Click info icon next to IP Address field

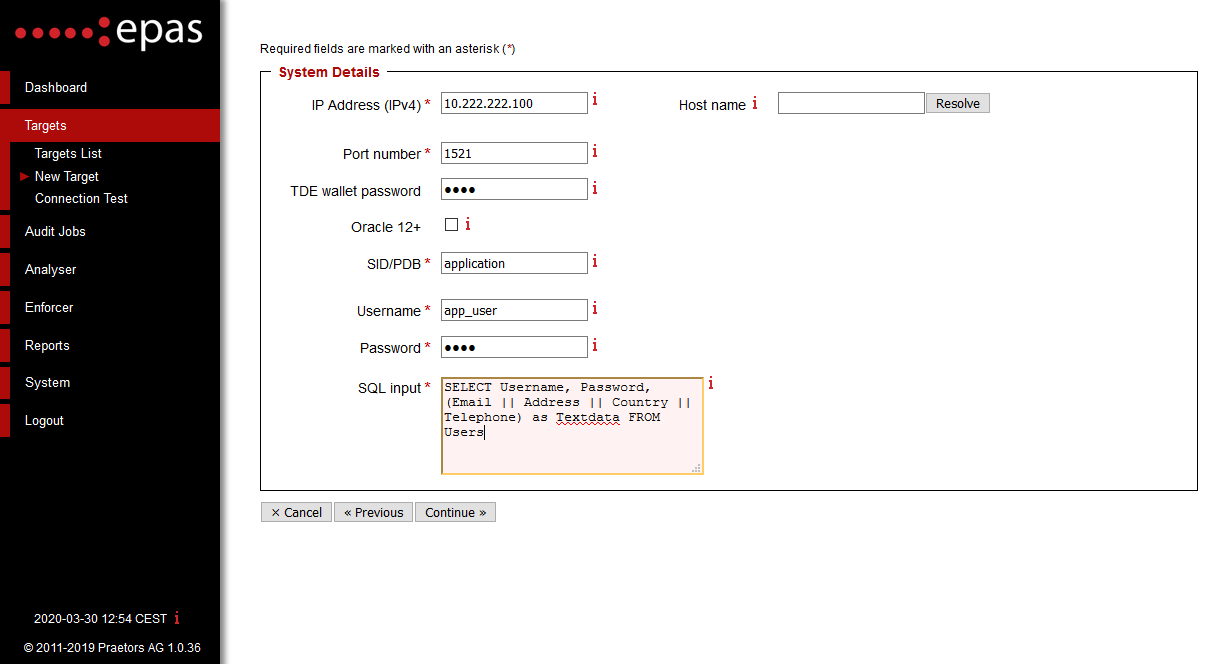595,100
